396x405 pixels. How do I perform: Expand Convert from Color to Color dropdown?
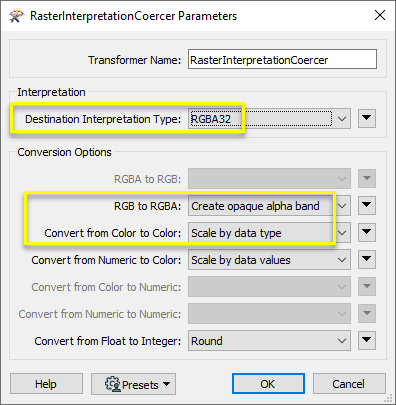[269, 233]
